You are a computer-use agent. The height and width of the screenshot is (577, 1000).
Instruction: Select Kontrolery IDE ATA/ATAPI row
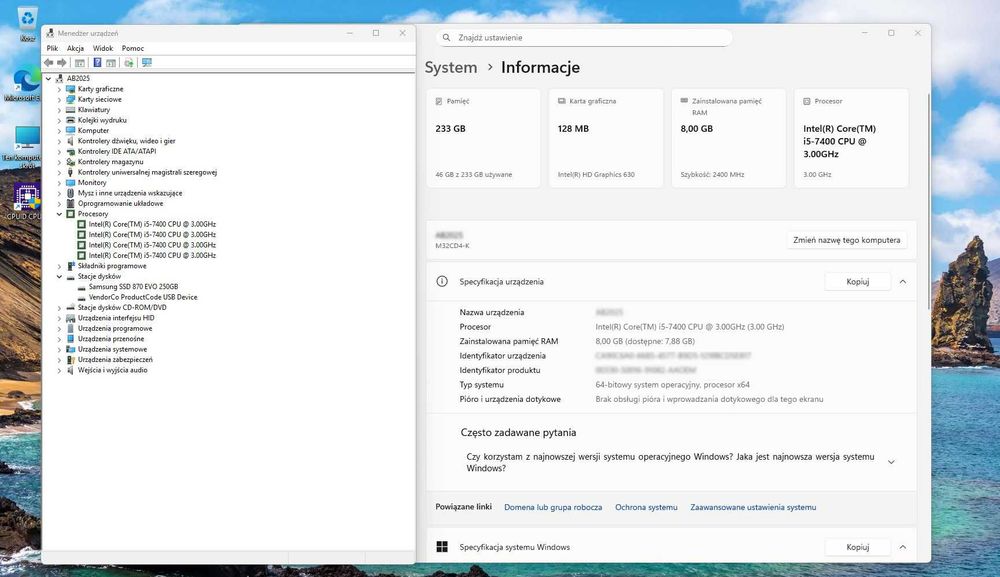point(117,151)
